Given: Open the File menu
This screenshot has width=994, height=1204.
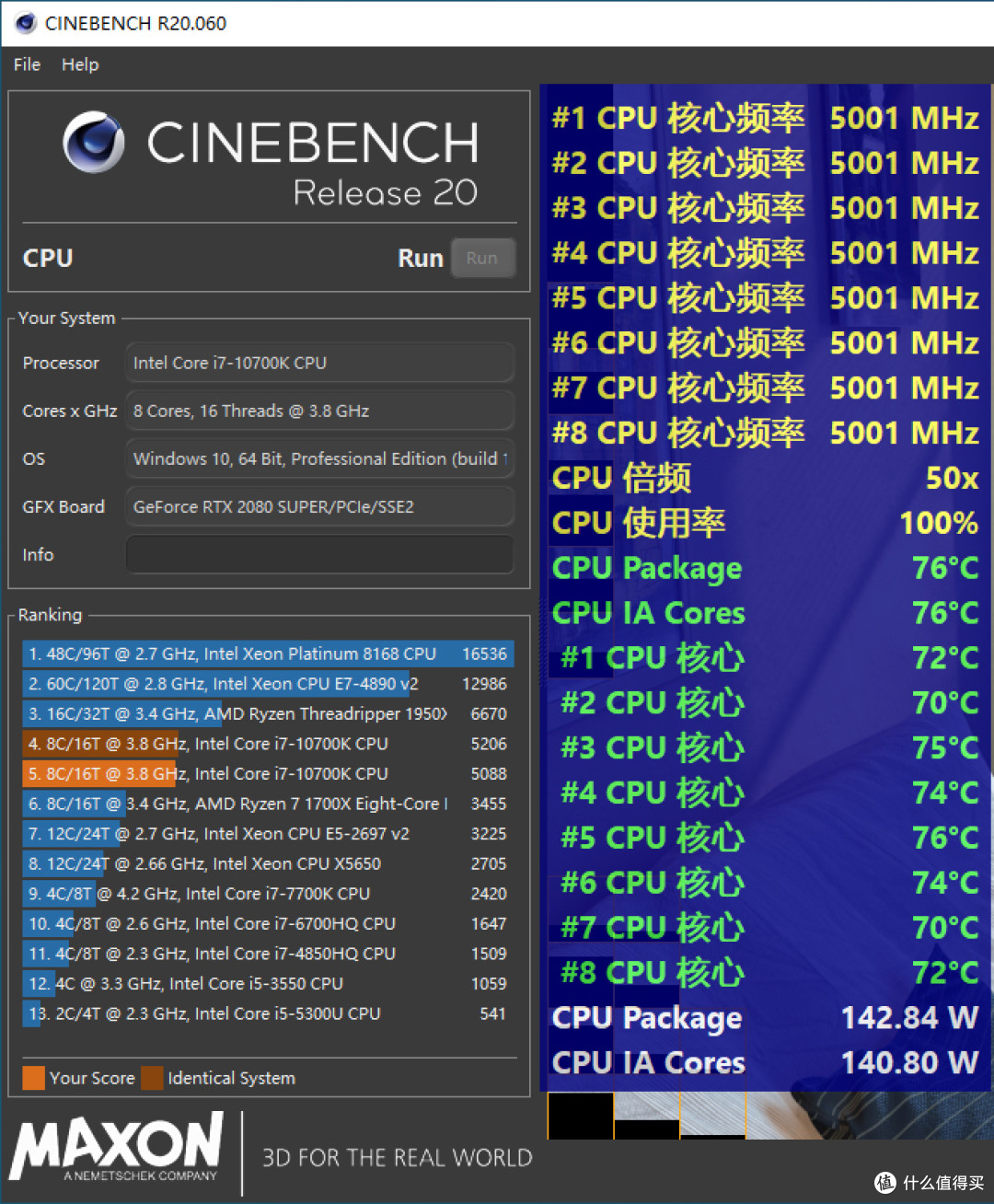Looking at the screenshot, I should click(27, 64).
